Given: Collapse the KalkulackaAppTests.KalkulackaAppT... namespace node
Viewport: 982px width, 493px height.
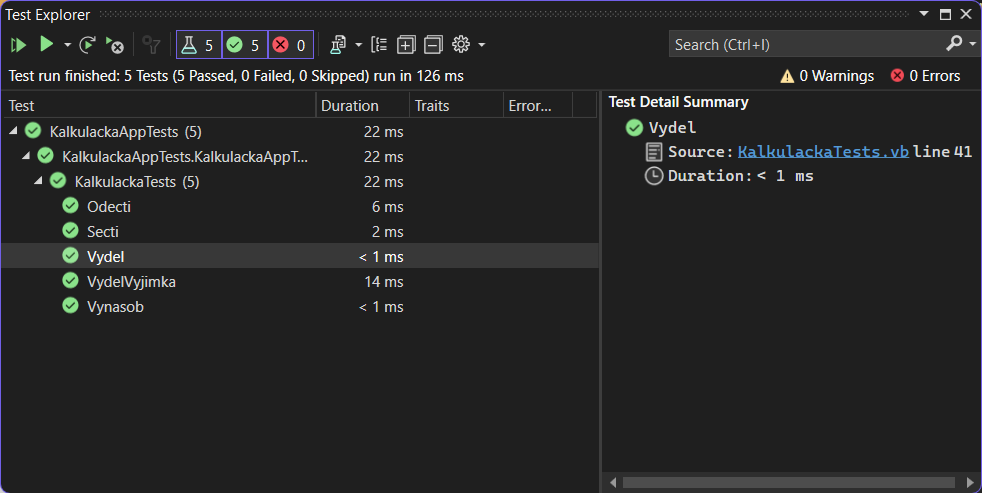Looking at the screenshot, I should click(26, 156).
